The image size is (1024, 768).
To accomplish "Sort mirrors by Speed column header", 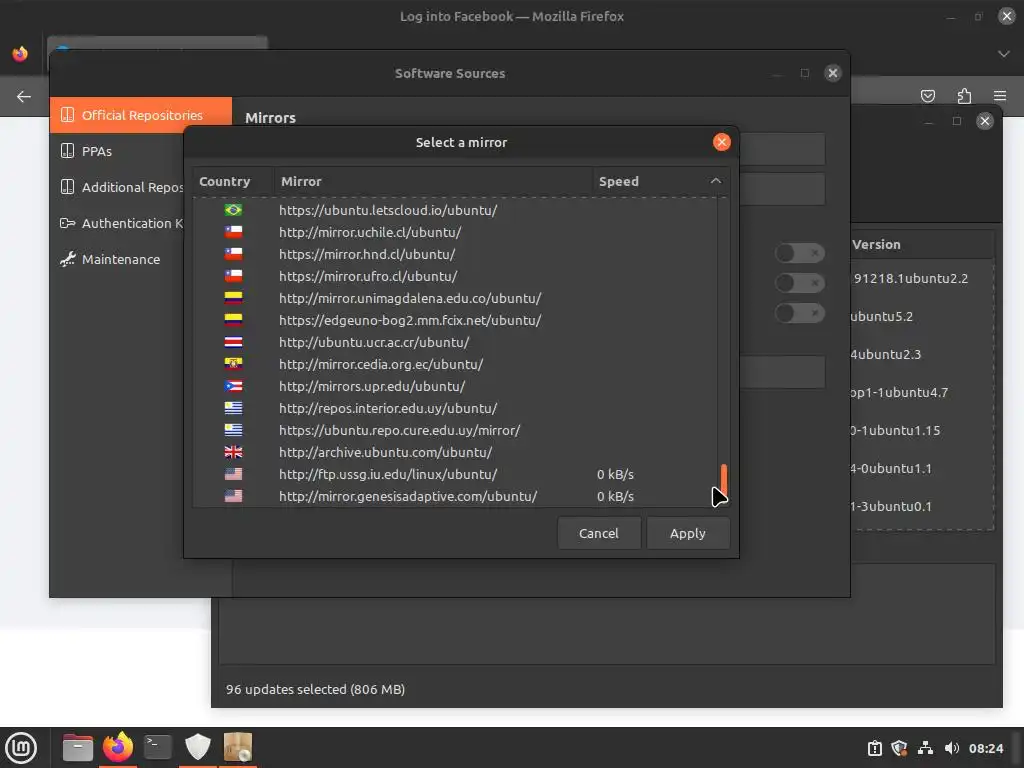I will coord(660,182).
